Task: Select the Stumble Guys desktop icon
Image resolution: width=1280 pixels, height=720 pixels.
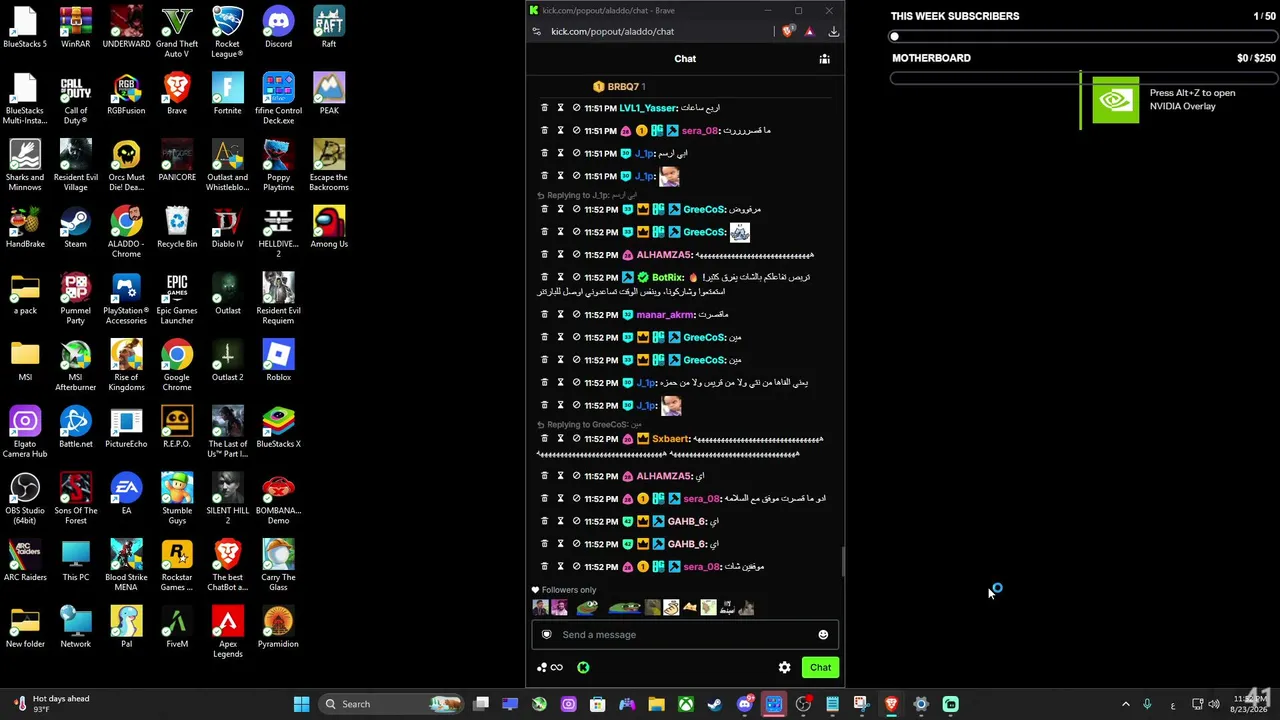Action: [177, 498]
